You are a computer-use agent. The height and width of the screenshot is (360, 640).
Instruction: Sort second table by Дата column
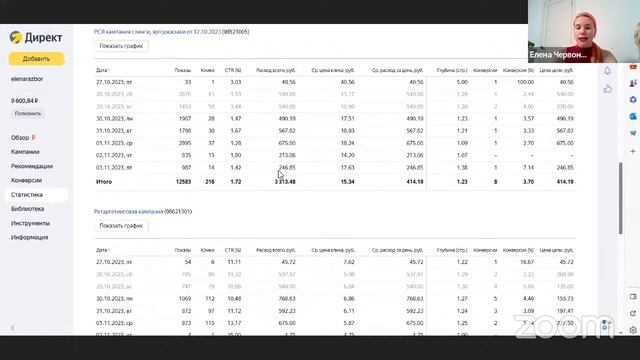point(103,250)
